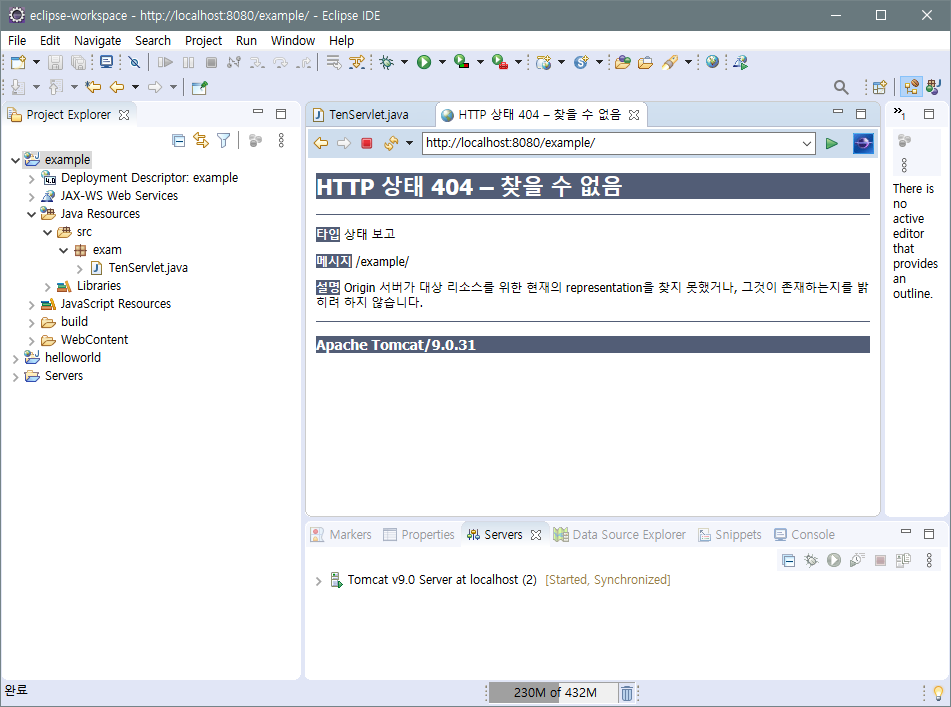
Task: Expand the Libraries node
Action: [48, 287]
